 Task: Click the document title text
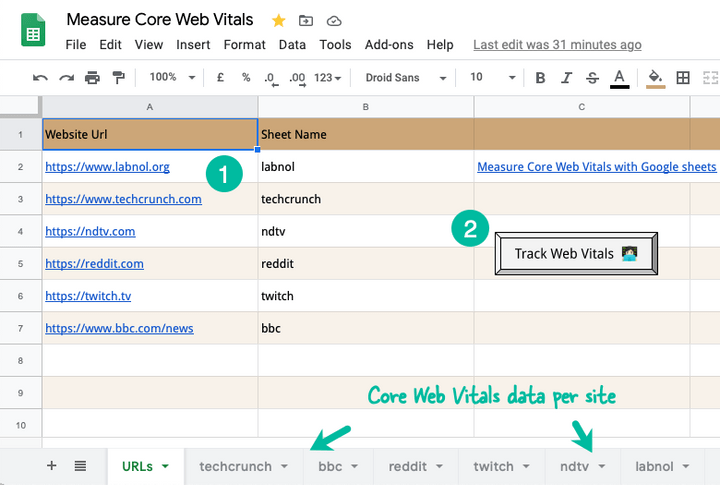pyautogui.click(x=160, y=20)
